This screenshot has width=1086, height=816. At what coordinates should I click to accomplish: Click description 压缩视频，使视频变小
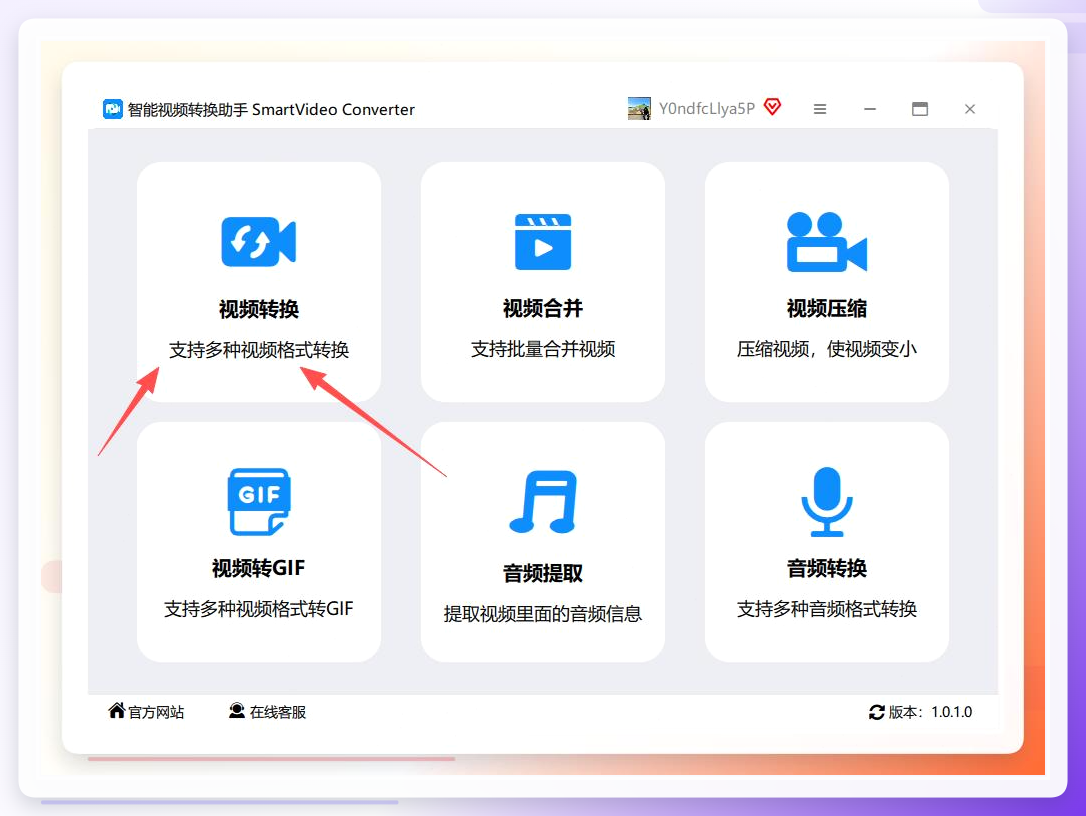pos(827,349)
